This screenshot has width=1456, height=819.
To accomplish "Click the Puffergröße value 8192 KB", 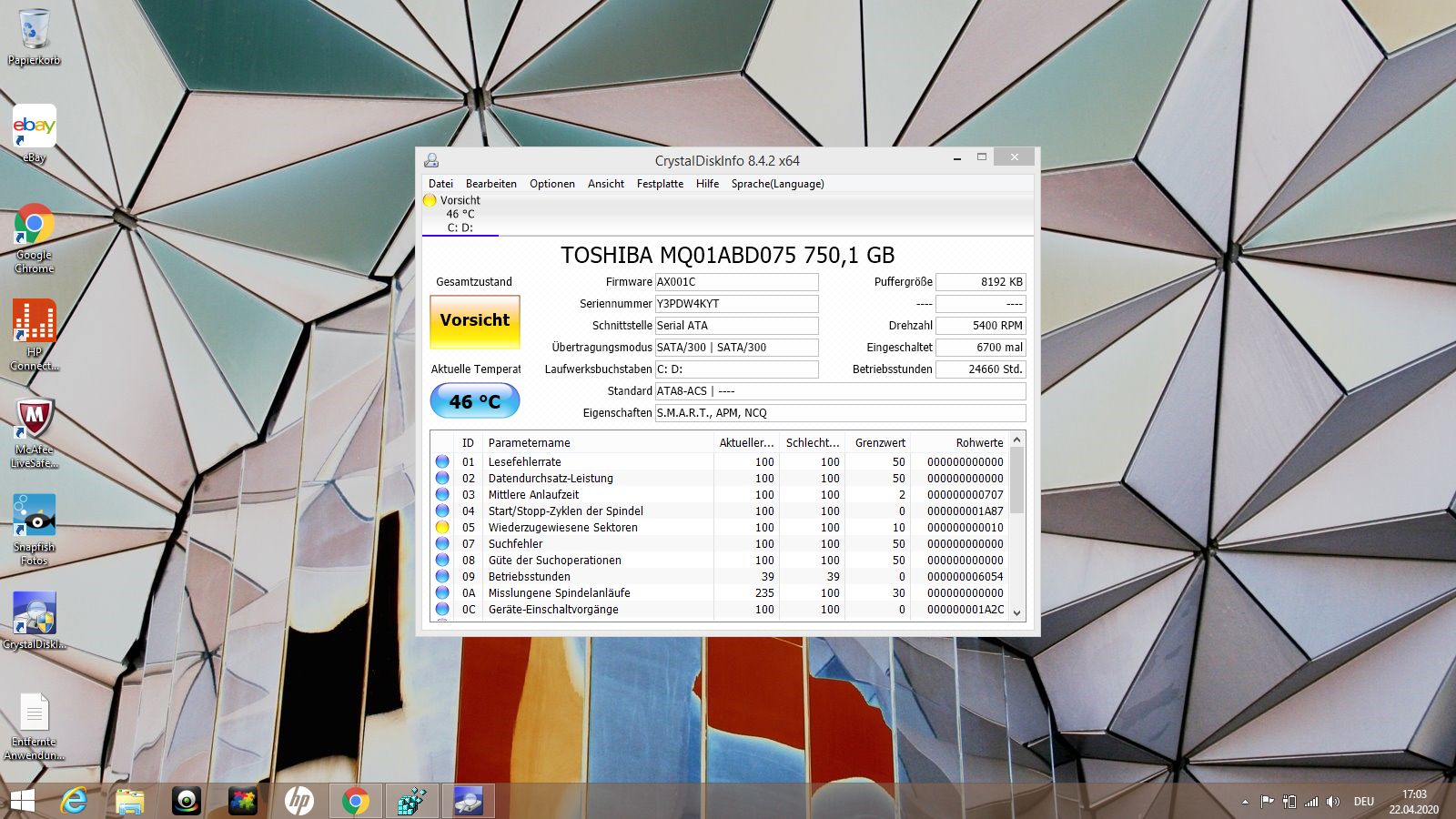I will 981,282.
